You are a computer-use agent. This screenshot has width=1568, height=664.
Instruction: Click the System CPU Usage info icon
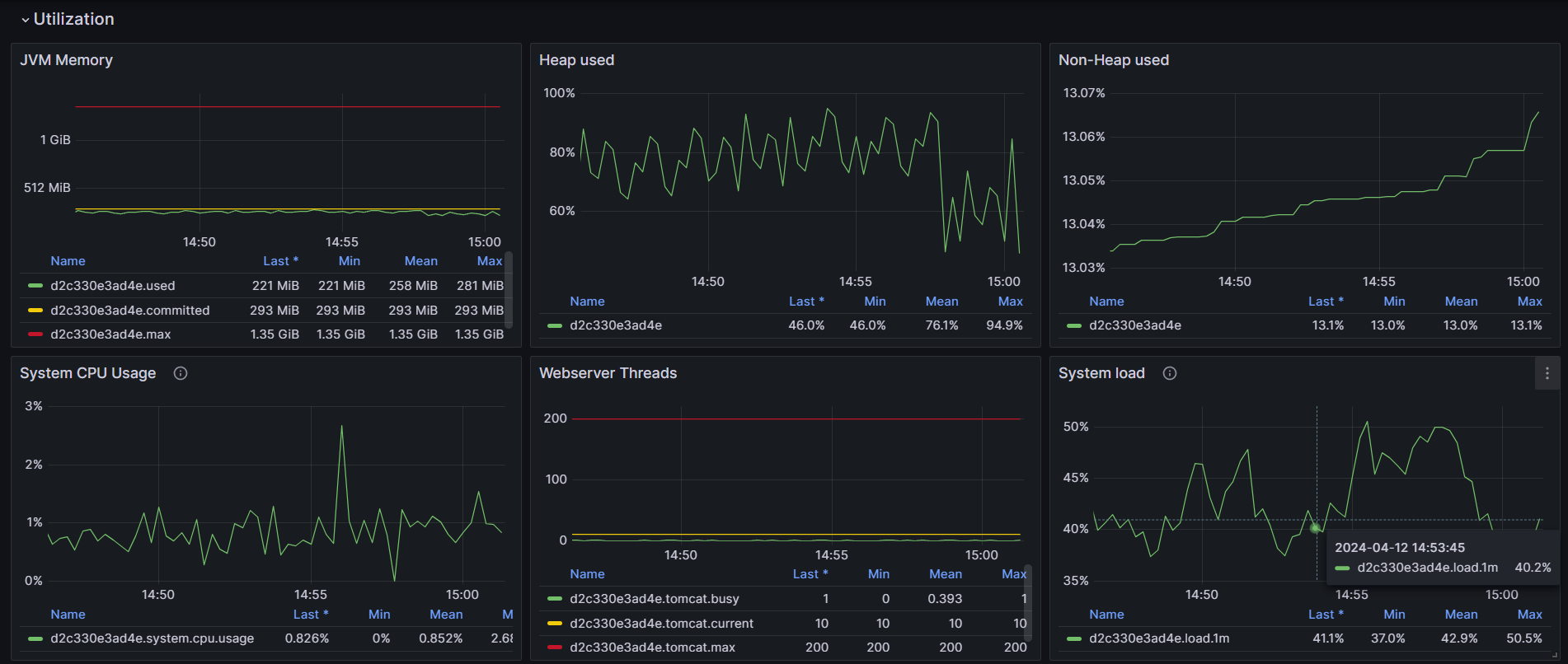(181, 373)
